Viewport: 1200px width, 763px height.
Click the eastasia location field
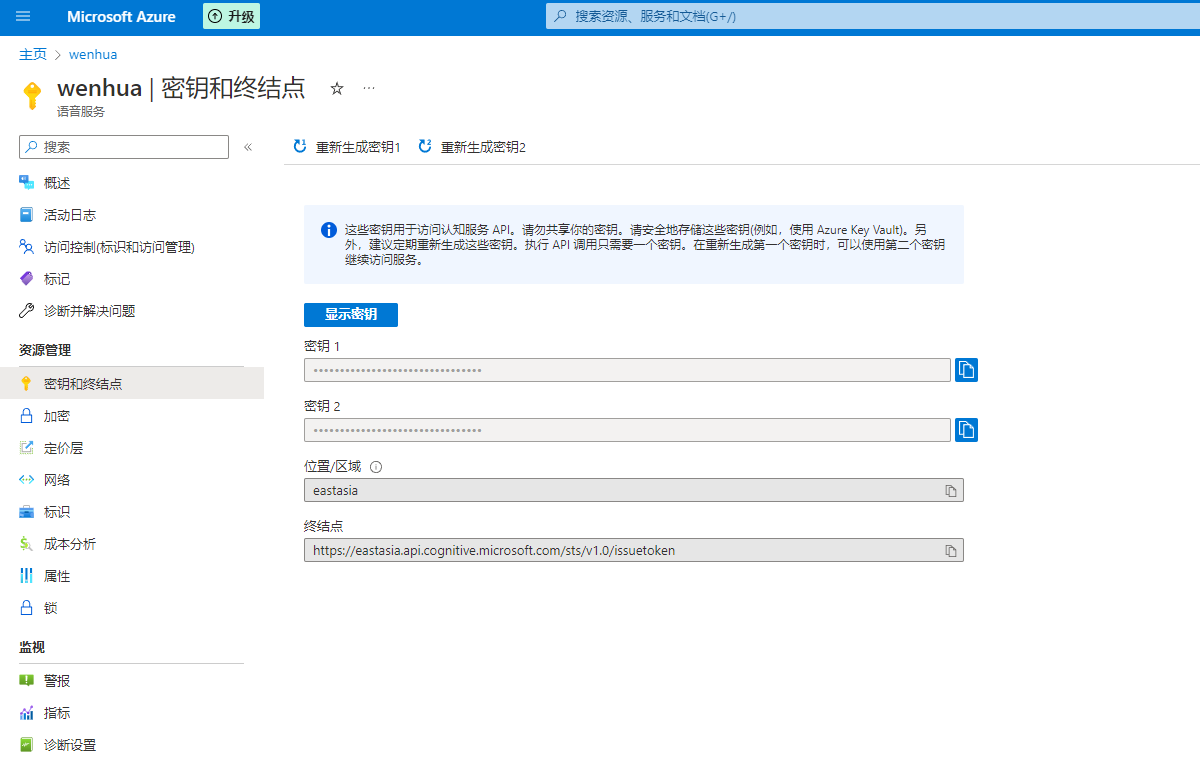point(634,490)
